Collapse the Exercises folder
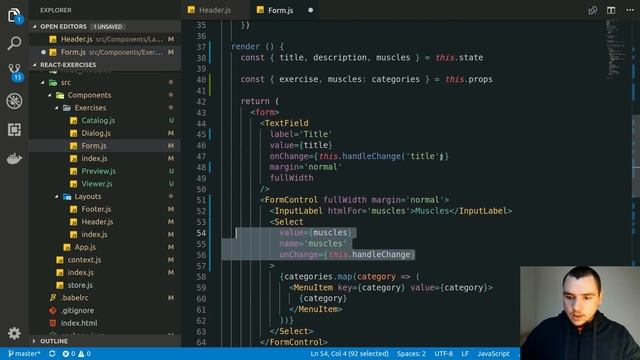Image resolution: width=640 pixels, height=360 pixels. pyautogui.click(x=90, y=108)
